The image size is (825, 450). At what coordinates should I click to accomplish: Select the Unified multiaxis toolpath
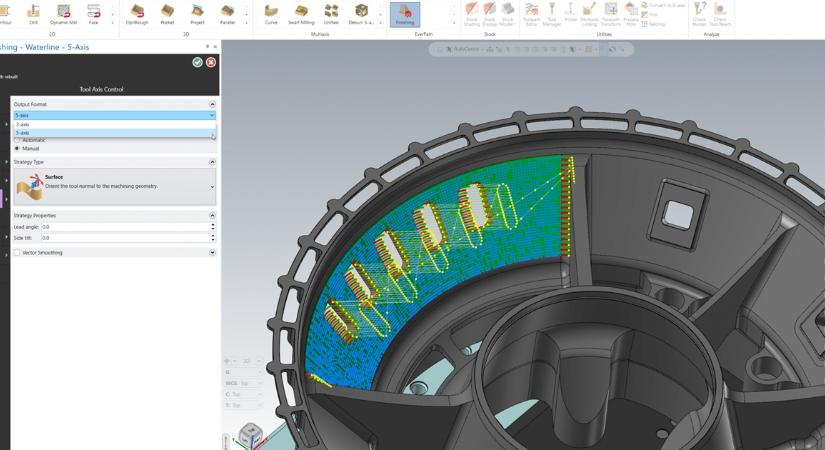(x=331, y=14)
